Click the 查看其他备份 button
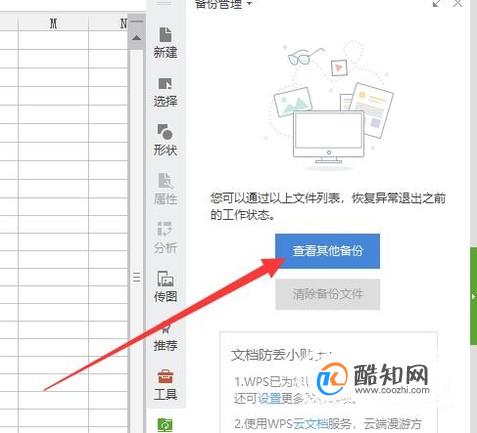Screen dimensions: 477x433 point(327,251)
